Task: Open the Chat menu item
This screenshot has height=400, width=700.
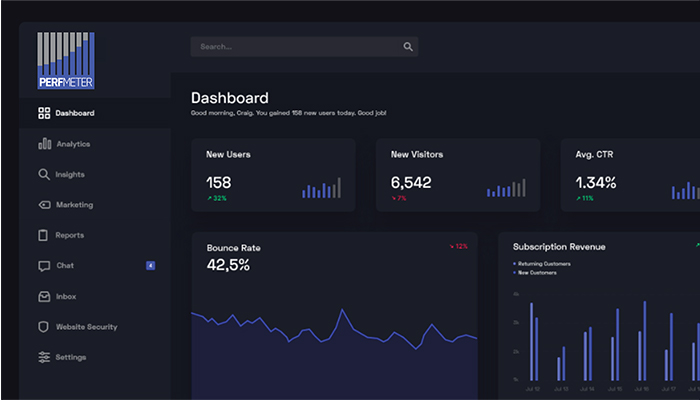Action: pyautogui.click(x=95, y=266)
